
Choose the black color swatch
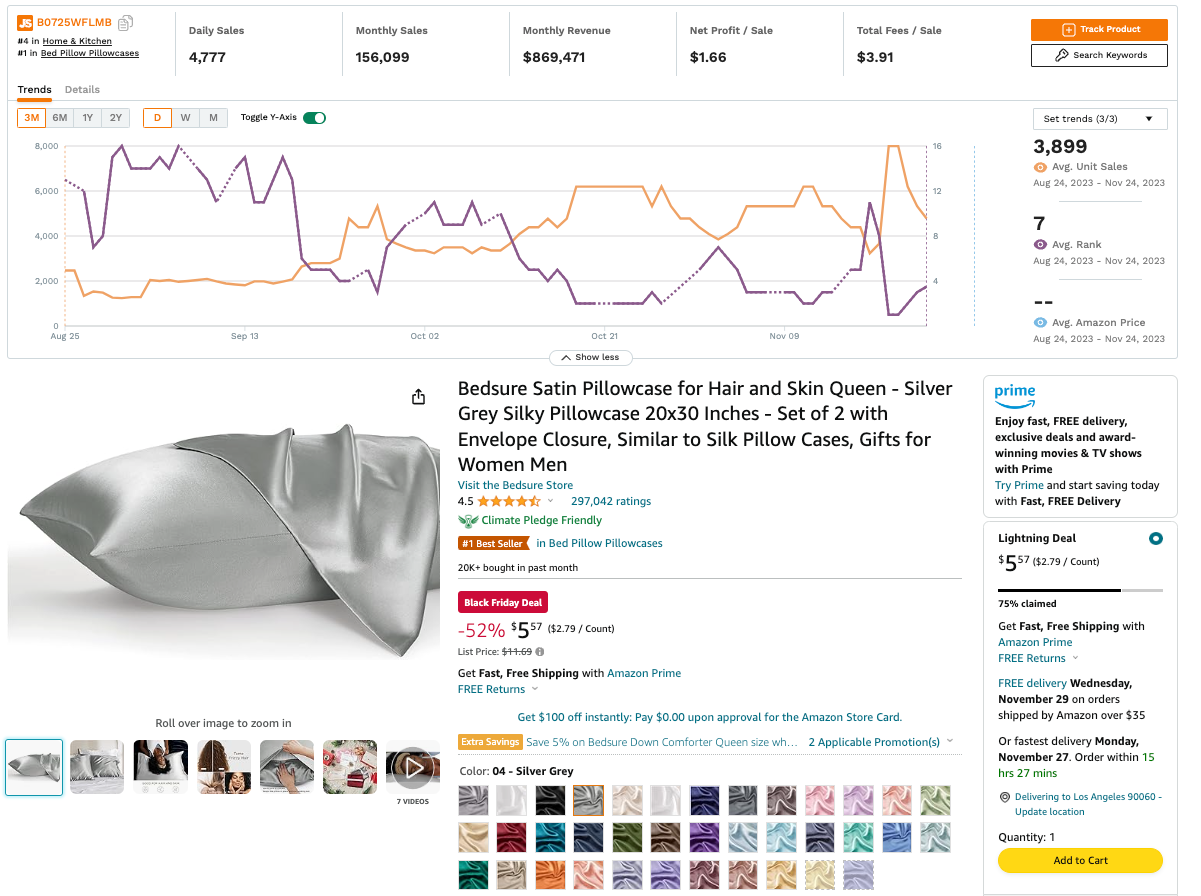(x=550, y=800)
